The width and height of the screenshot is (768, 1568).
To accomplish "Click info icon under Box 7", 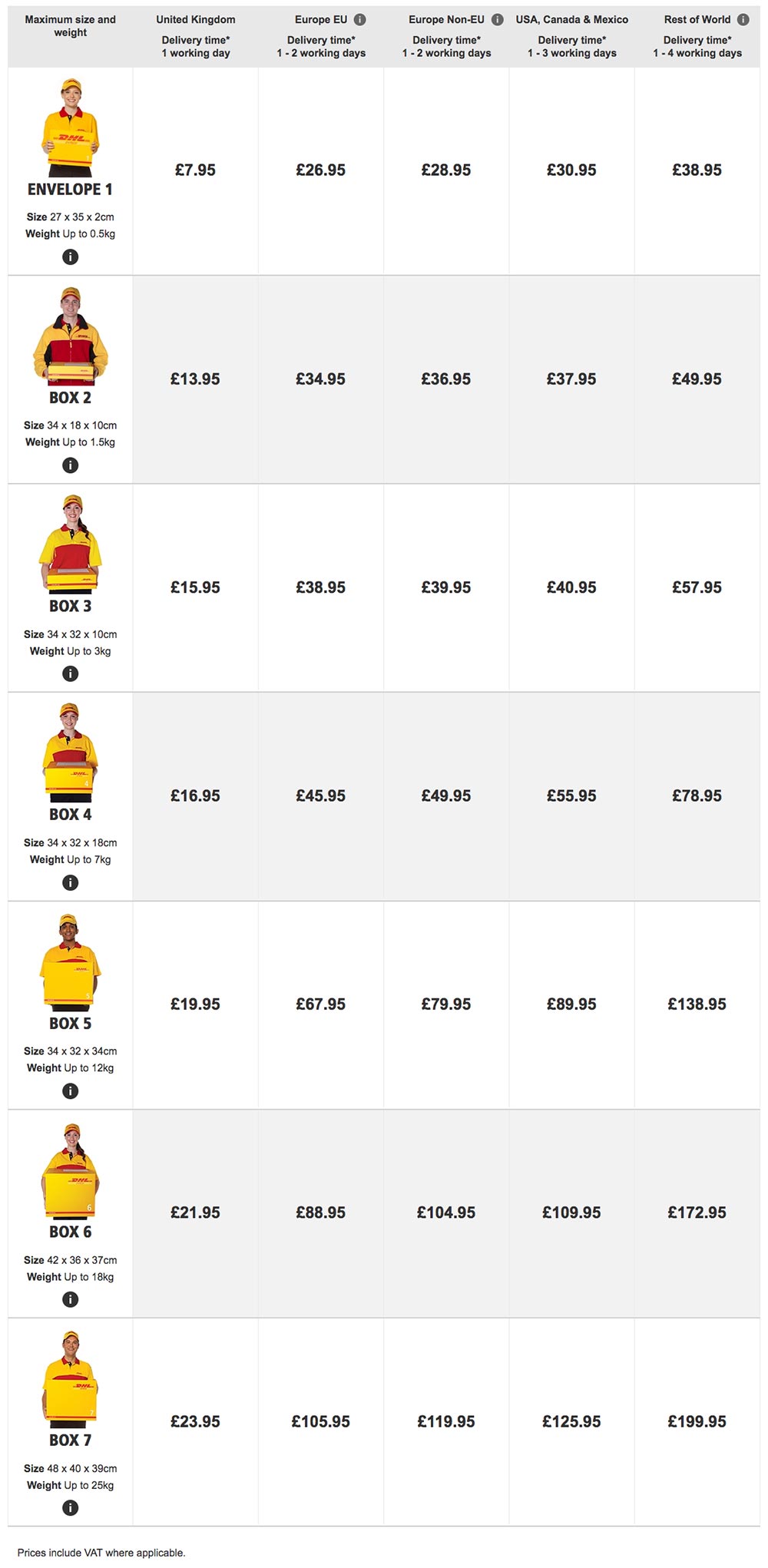I will (x=70, y=1508).
